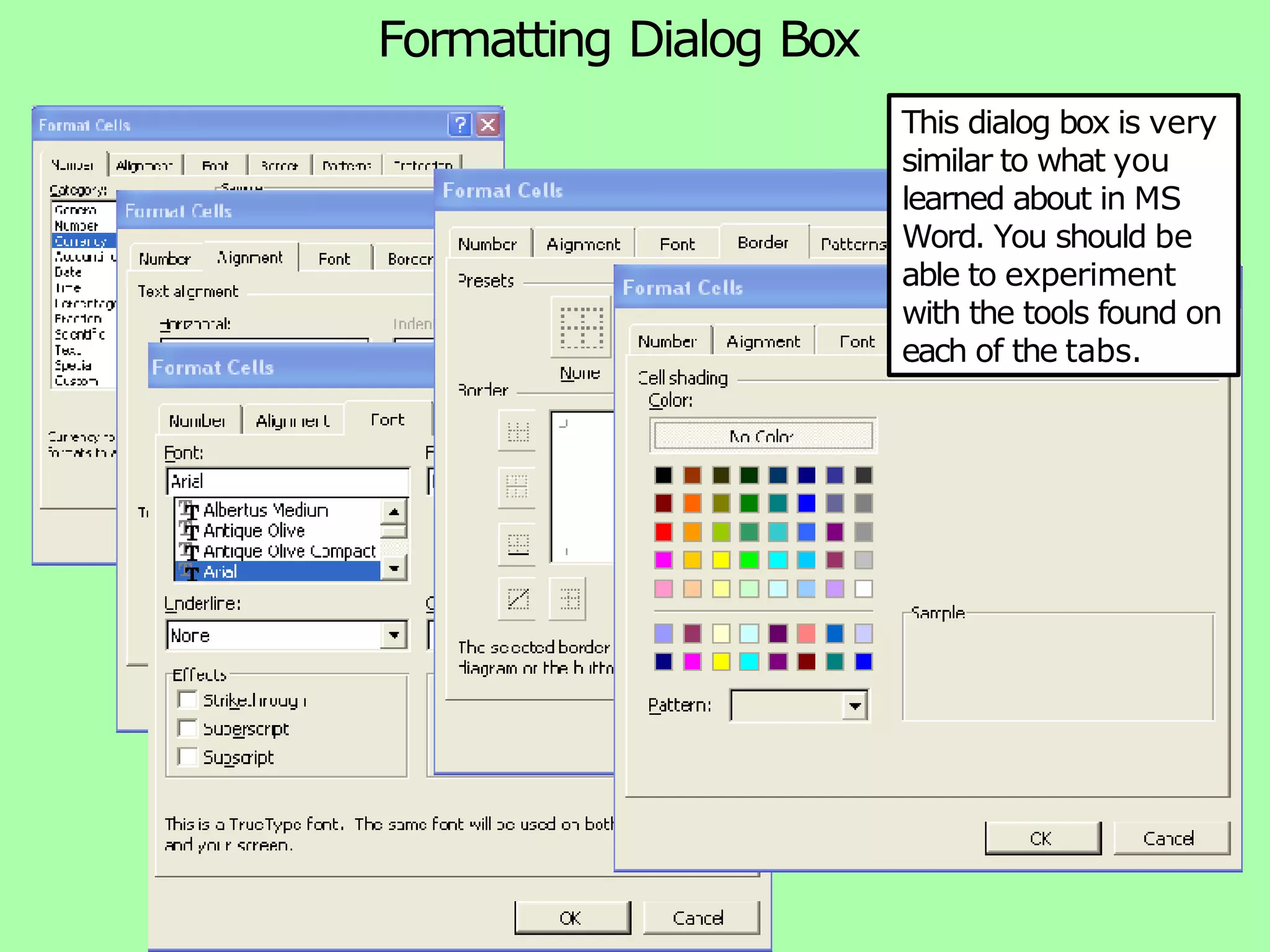Viewport: 1270px width, 952px height.
Task: Check the Subscript effect box
Action: coord(187,757)
